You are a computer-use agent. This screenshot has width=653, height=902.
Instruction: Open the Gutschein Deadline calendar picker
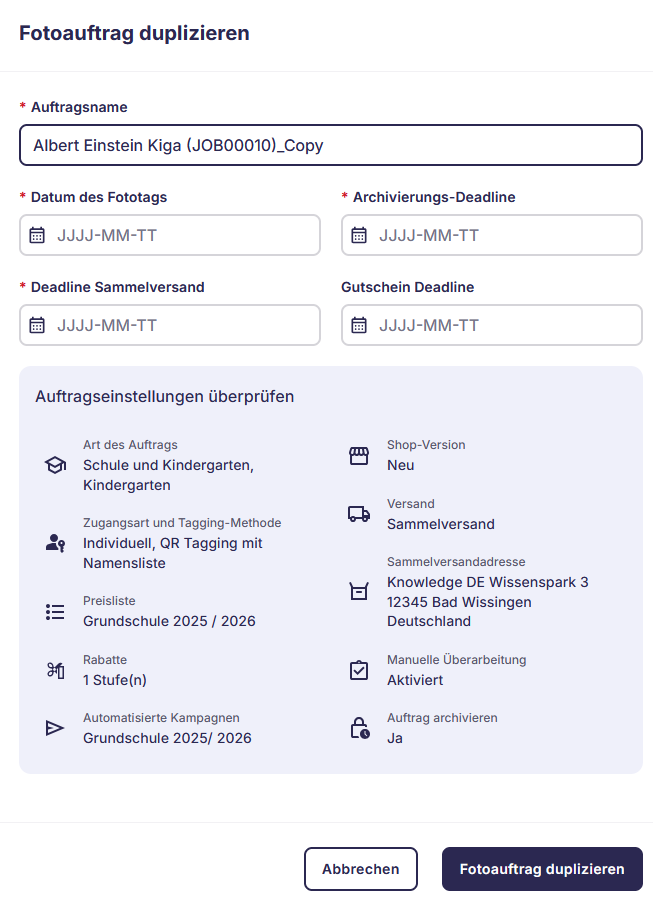coord(362,325)
